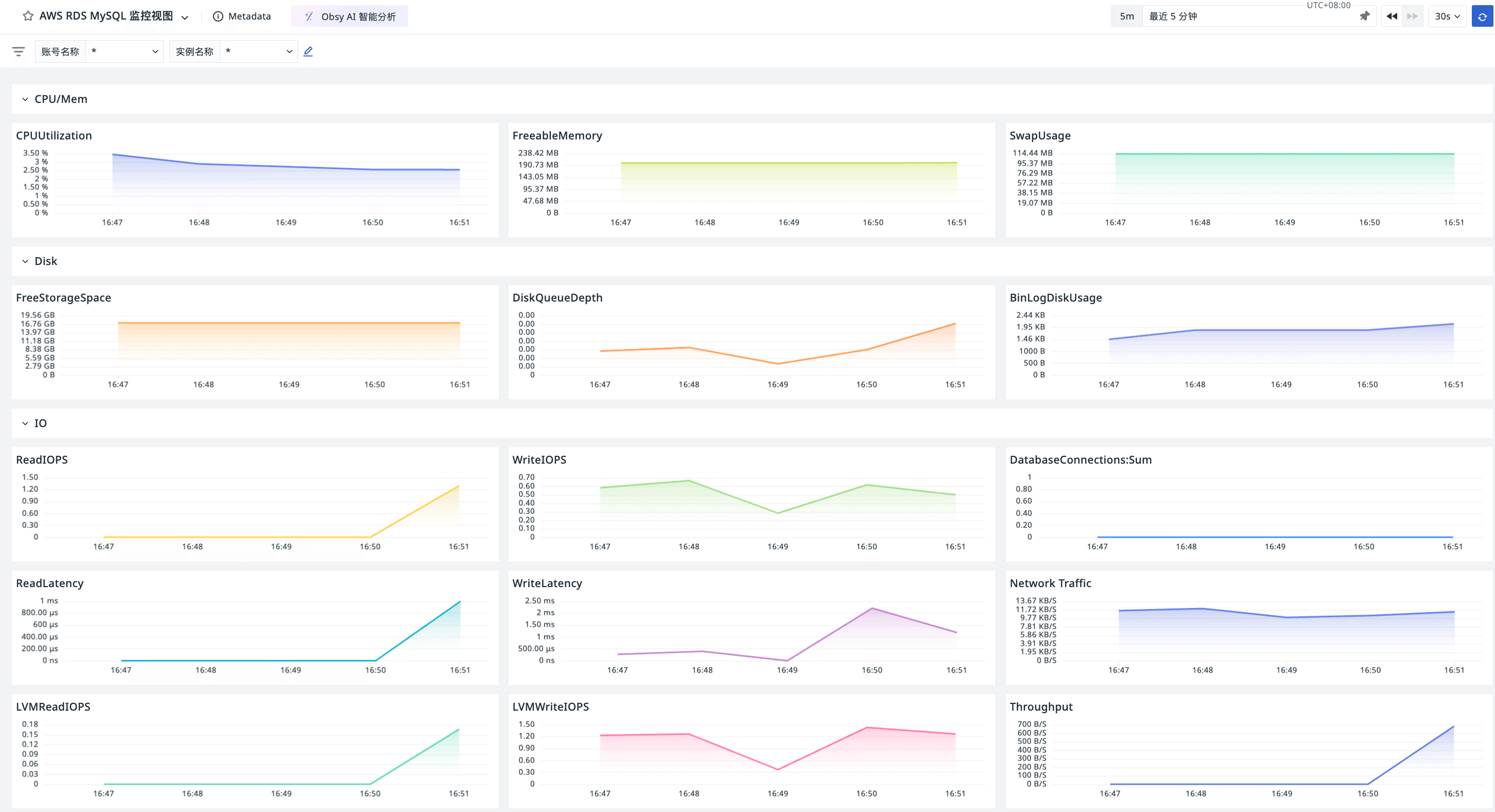Click the filter lines icon
Screen dimensions: 1495x812
coord(19,51)
